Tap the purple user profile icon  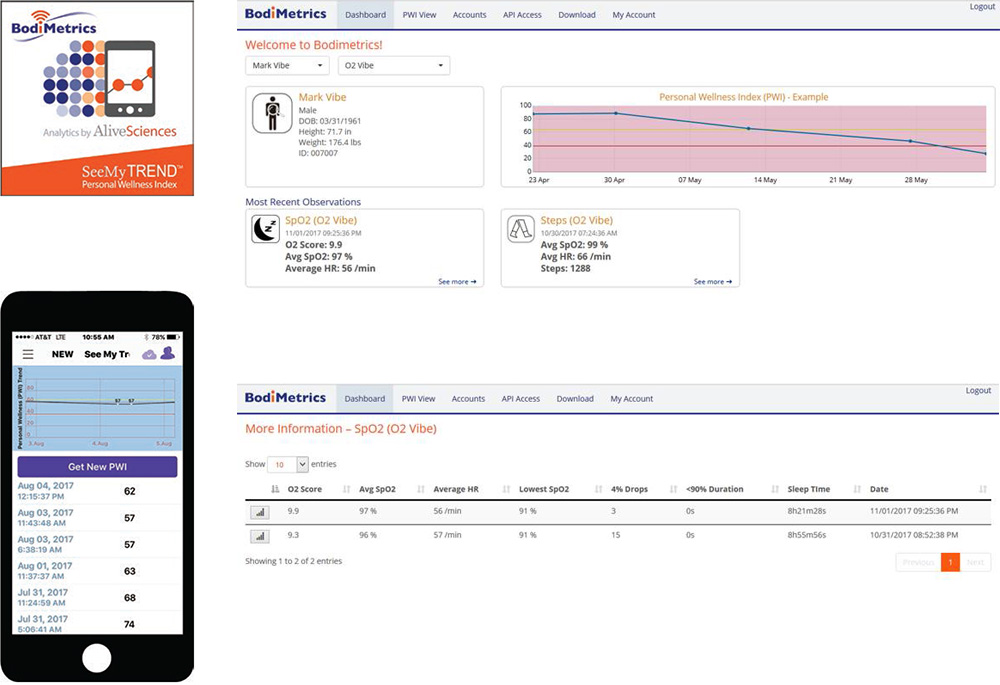pyautogui.click(x=167, y=354)
